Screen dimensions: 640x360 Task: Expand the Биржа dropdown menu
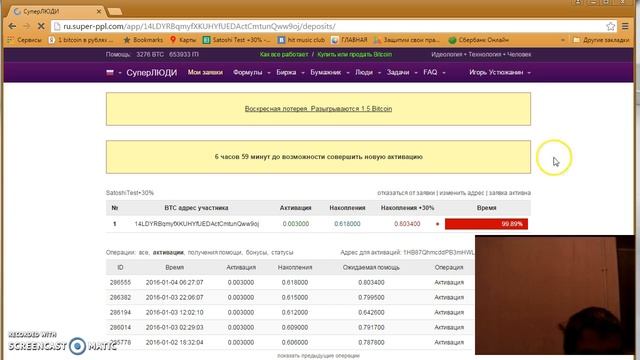[x=290, y=72]
